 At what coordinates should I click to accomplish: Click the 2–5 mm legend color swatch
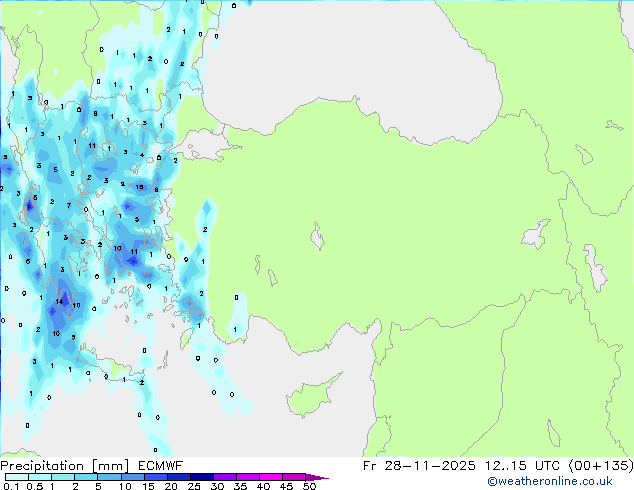pos(86,477)
